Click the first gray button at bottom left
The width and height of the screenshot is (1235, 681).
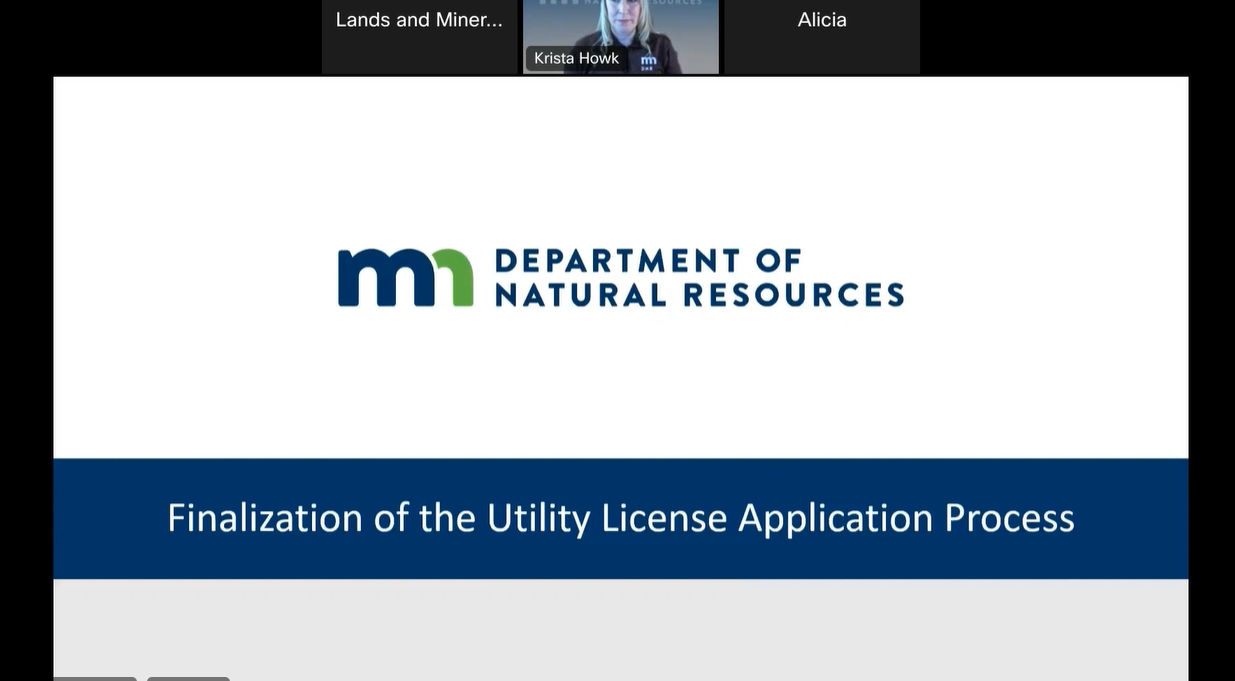coord(95,678)
